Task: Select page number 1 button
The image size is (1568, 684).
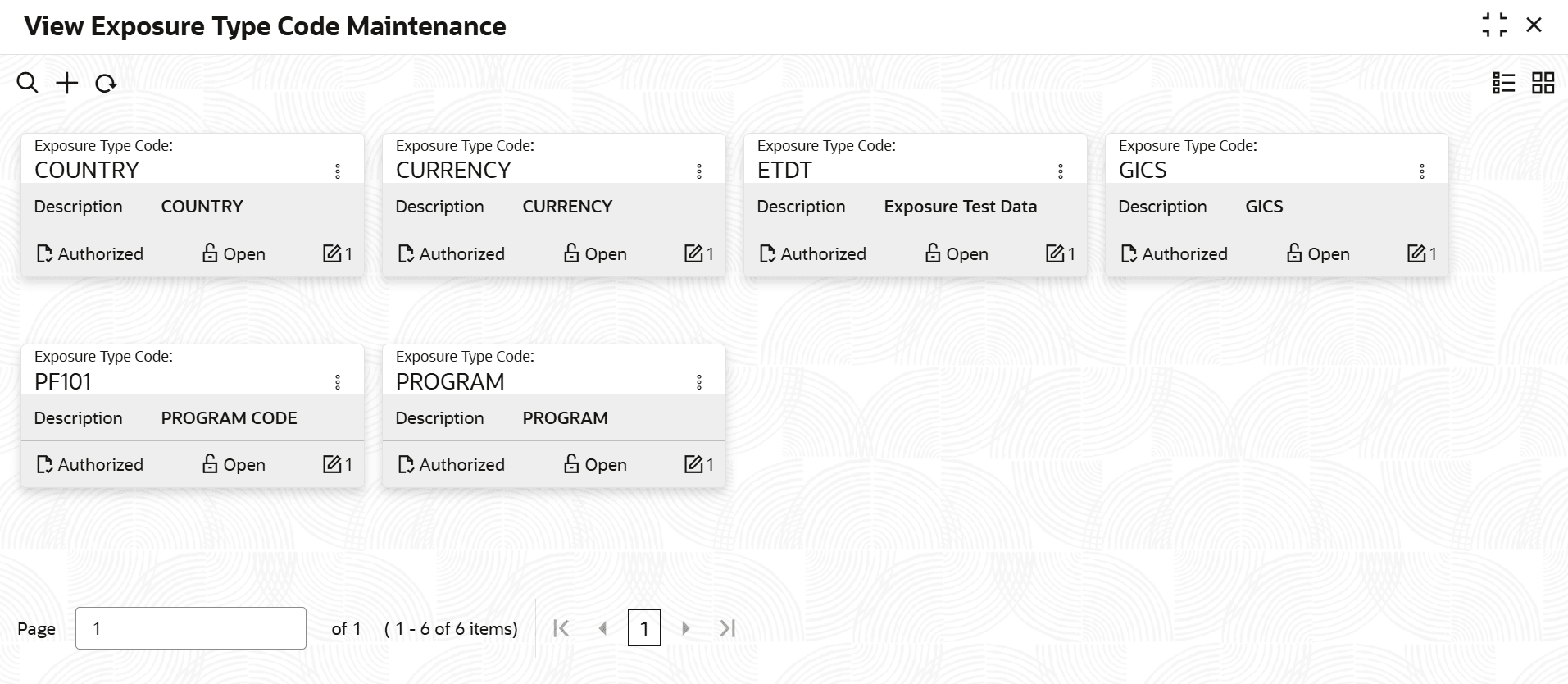Action: 644,628
